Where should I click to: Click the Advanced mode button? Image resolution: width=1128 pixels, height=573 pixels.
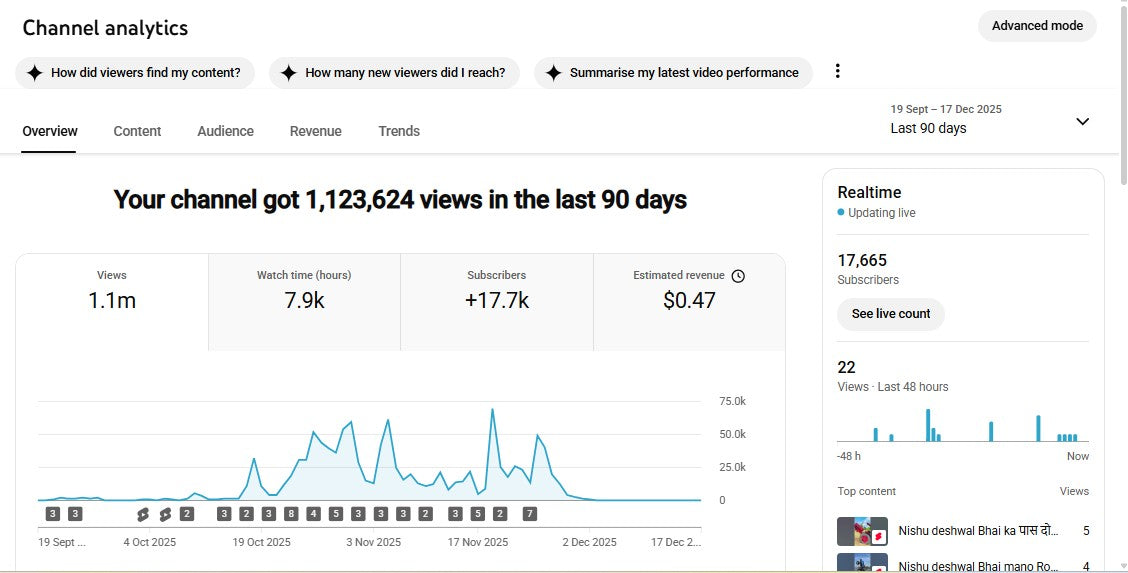[1037, 26]
